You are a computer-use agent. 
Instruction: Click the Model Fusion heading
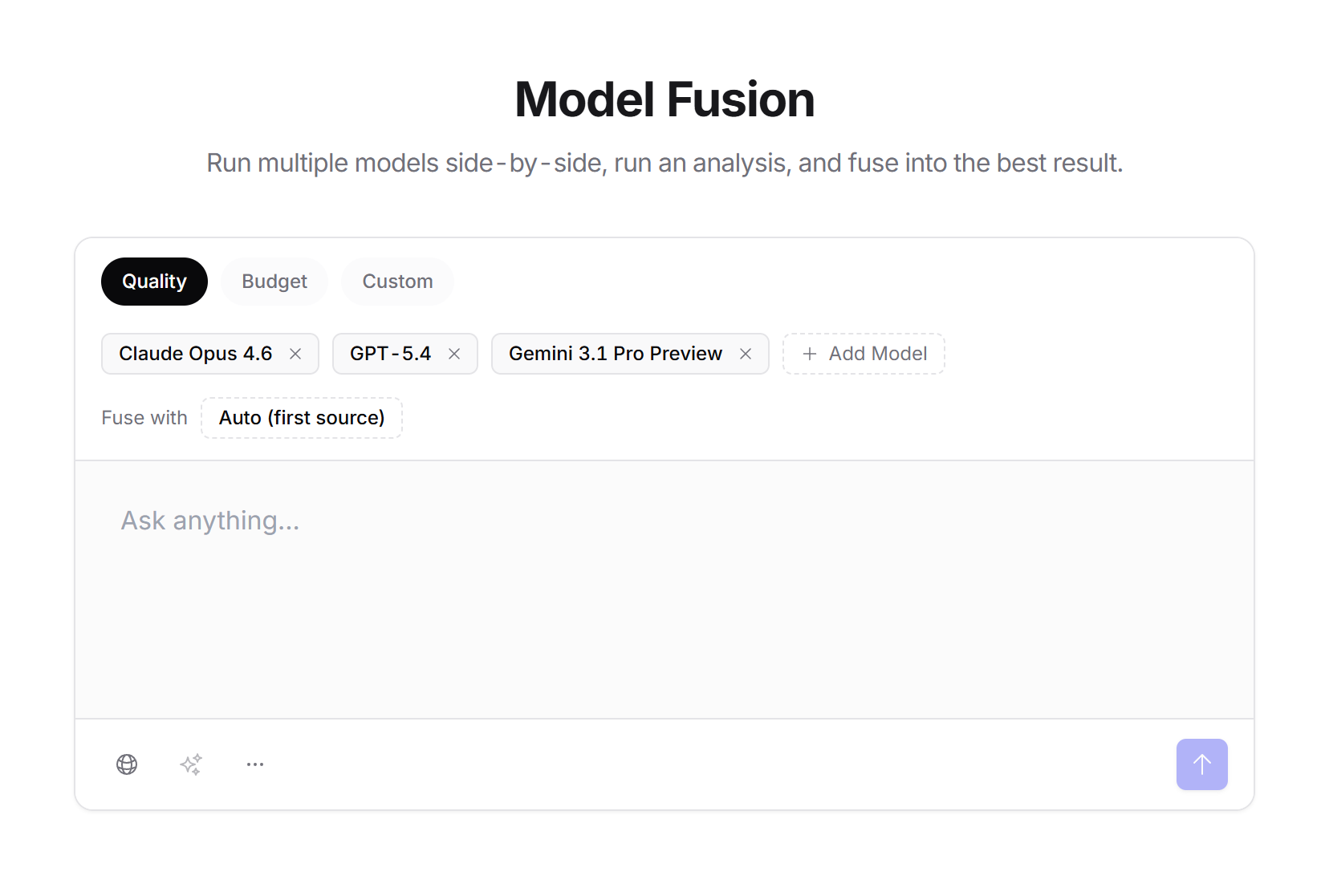pyautogui.click(x=665, y=100)
